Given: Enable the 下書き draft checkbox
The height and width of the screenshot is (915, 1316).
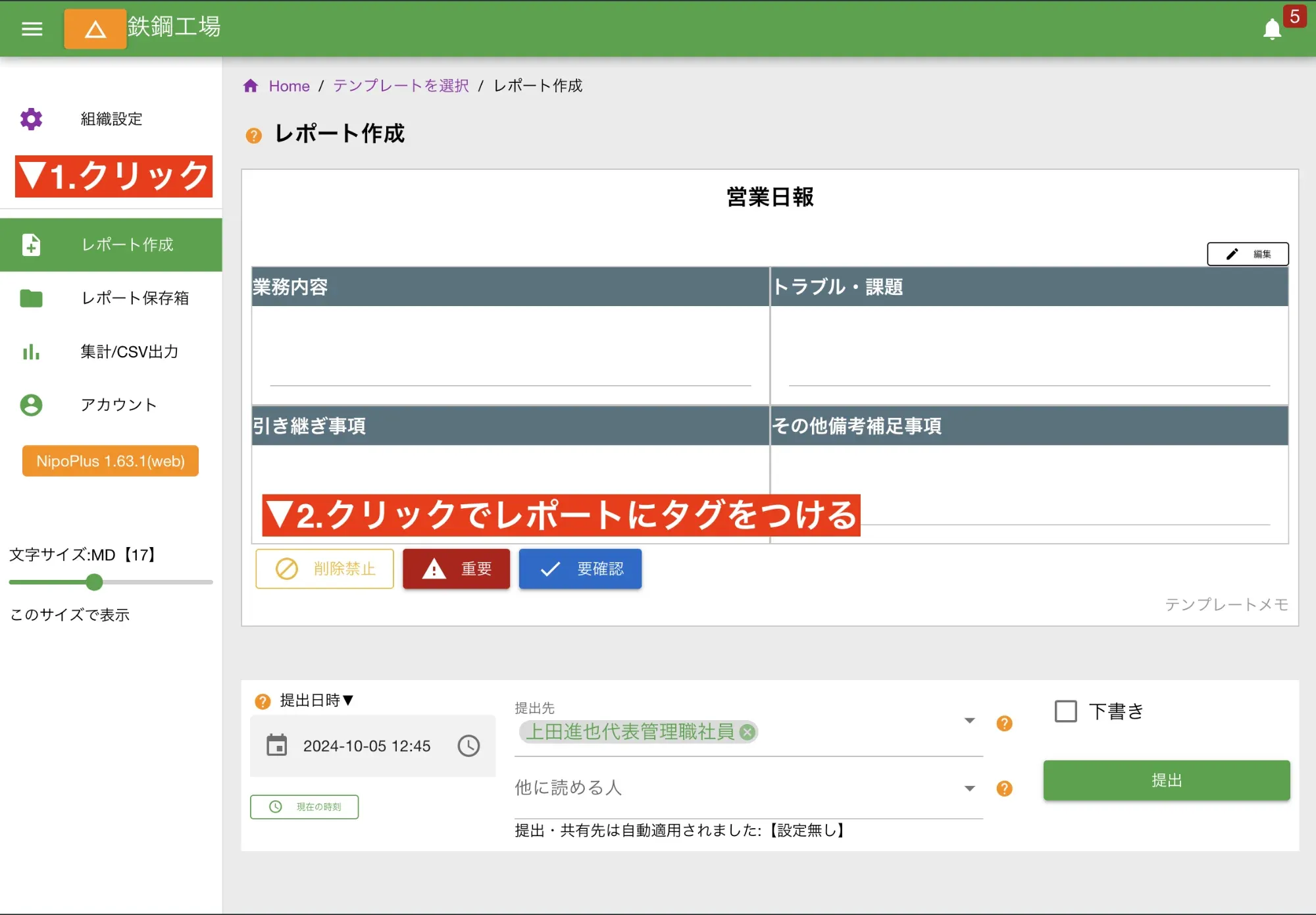Looking at the screenshot, I should coord(1064,711).
